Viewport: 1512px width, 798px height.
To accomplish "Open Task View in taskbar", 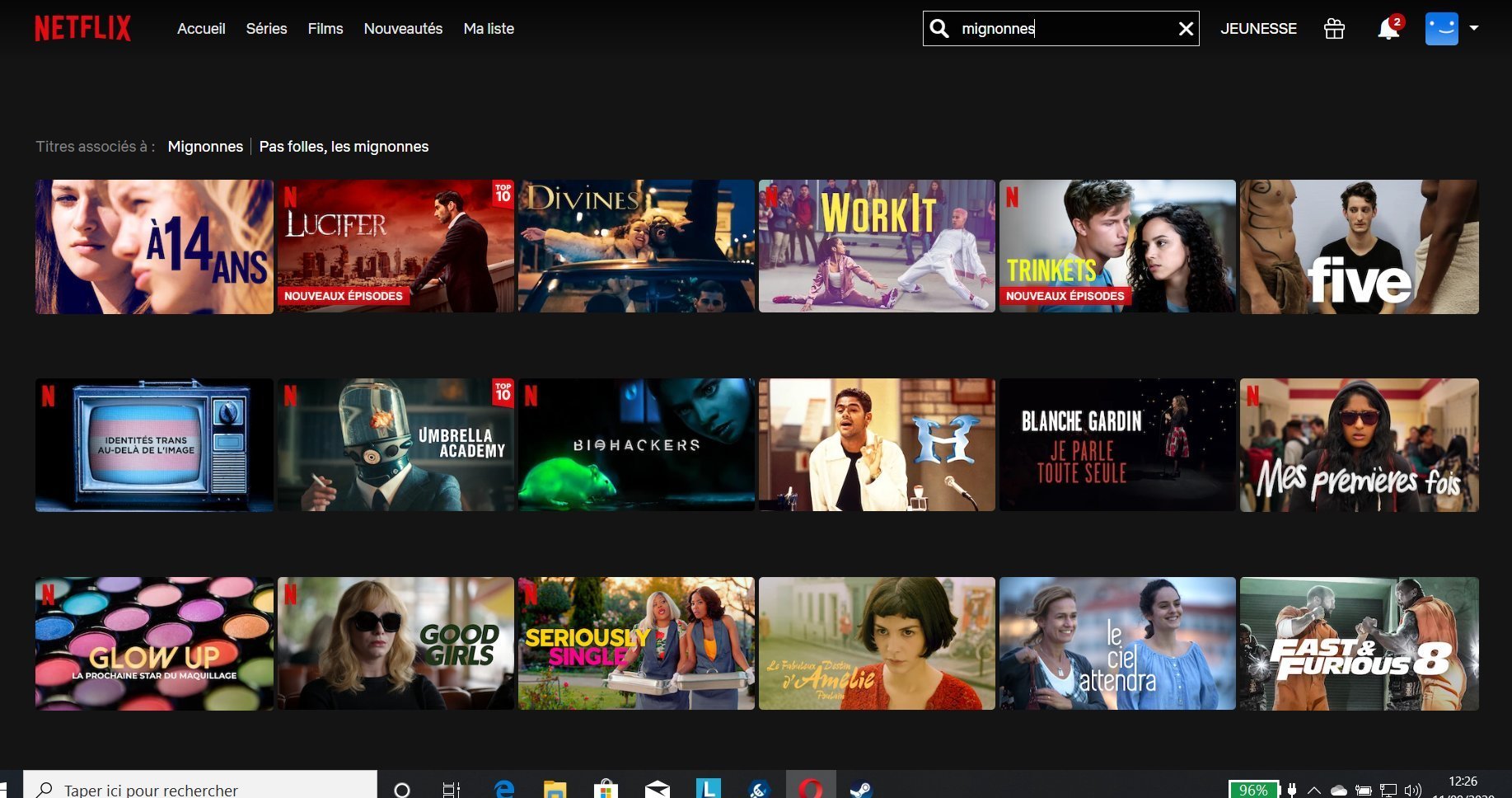I will 452,789.
